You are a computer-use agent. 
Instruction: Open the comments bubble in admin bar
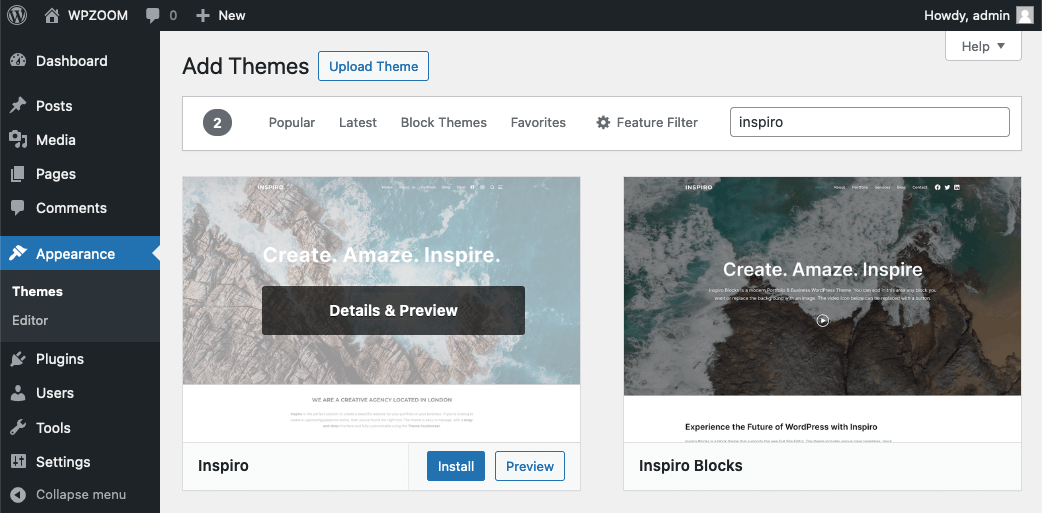(x=153, y=15)
